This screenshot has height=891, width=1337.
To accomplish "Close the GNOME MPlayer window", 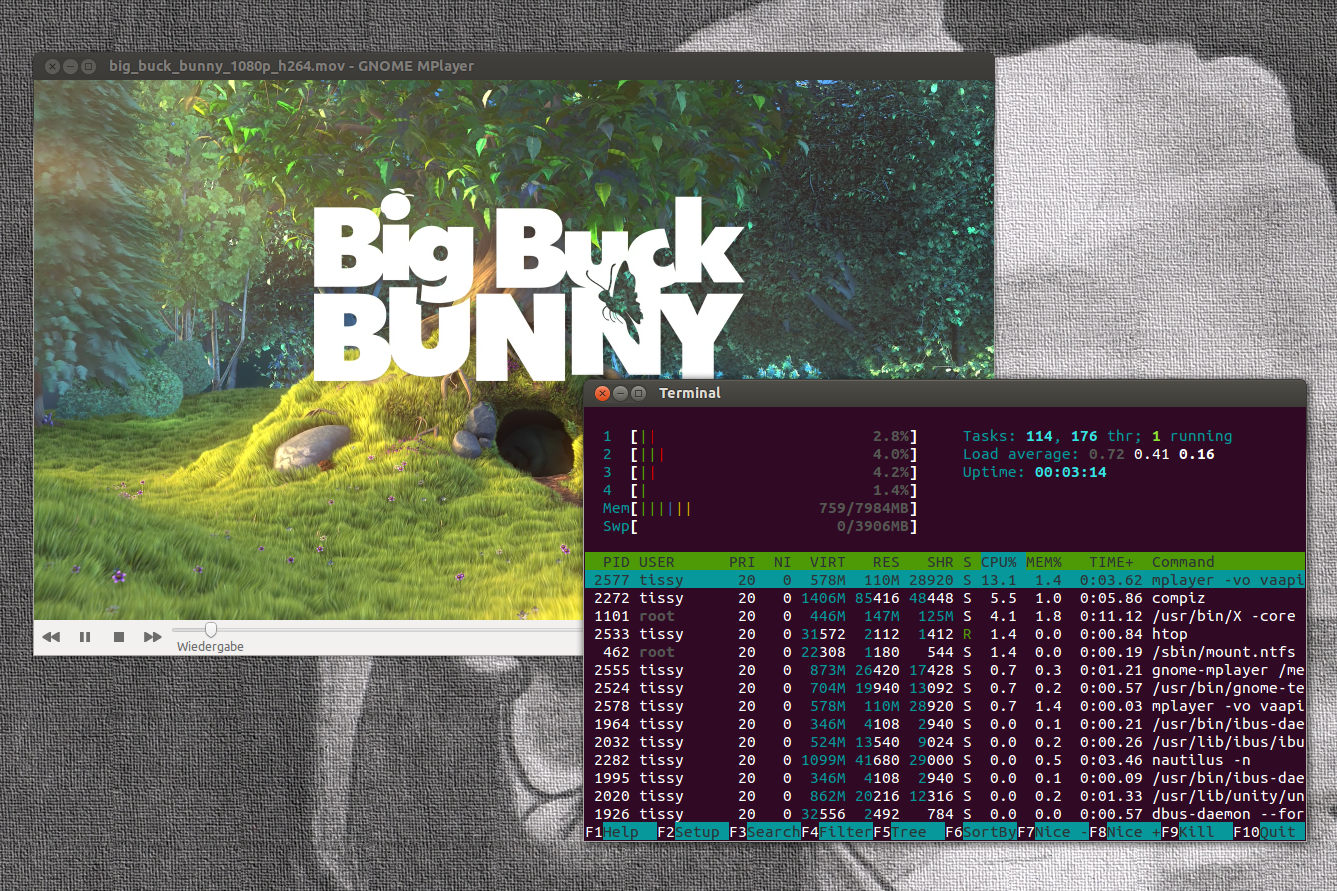I will [52, 66].
